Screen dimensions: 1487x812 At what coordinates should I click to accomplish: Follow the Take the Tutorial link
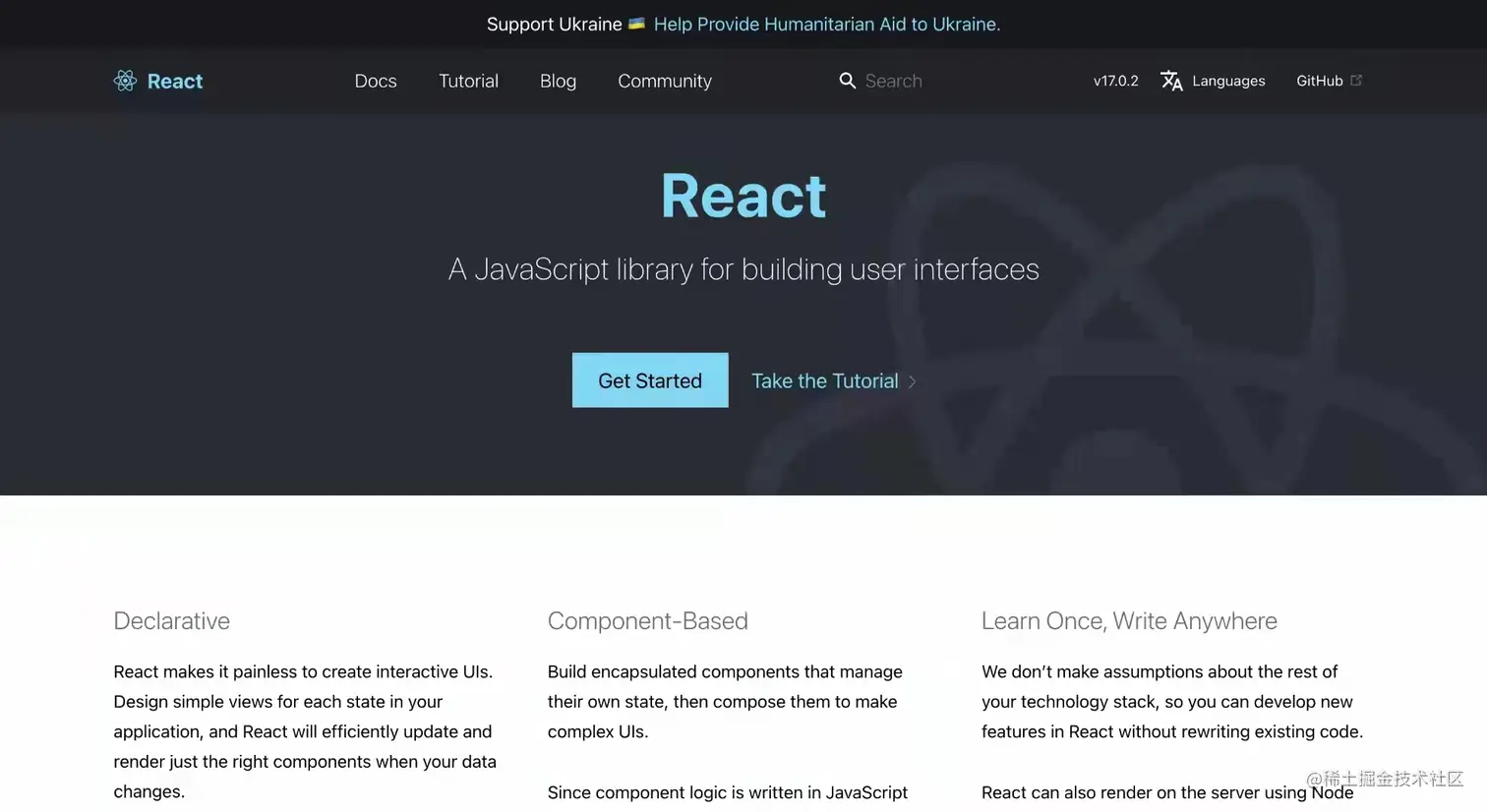[x=825, y=380]
